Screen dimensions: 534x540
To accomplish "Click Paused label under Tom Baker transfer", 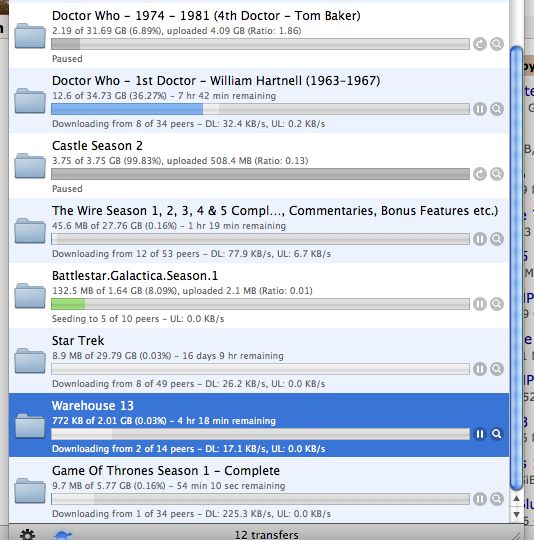I will pyautogui.click(x=67, y=59).
